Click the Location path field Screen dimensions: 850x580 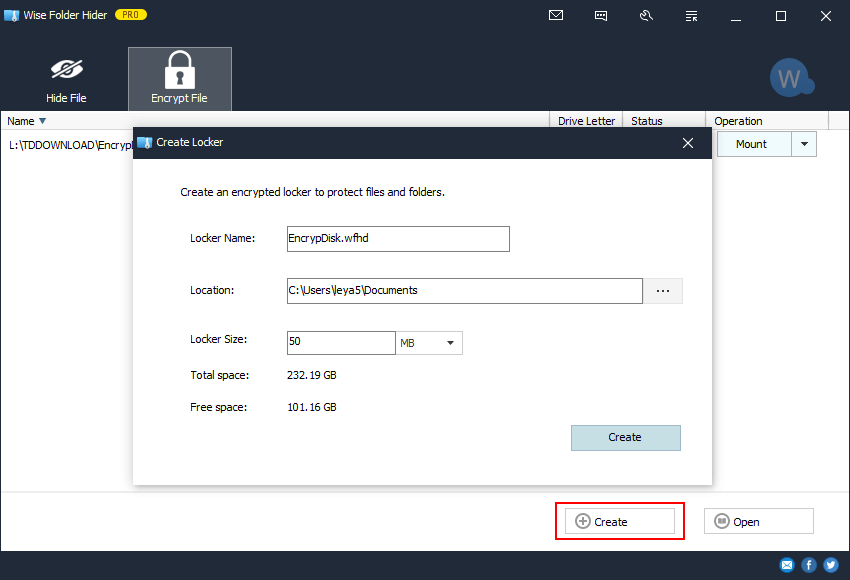click(465, 291)
